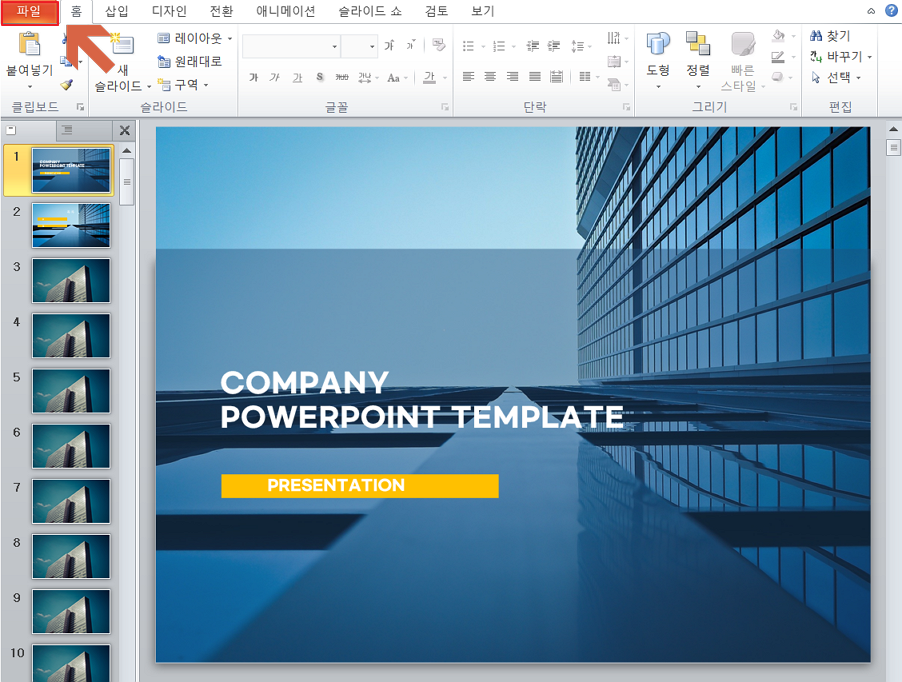Select slide 2 thumbnail

pos(71,225)
